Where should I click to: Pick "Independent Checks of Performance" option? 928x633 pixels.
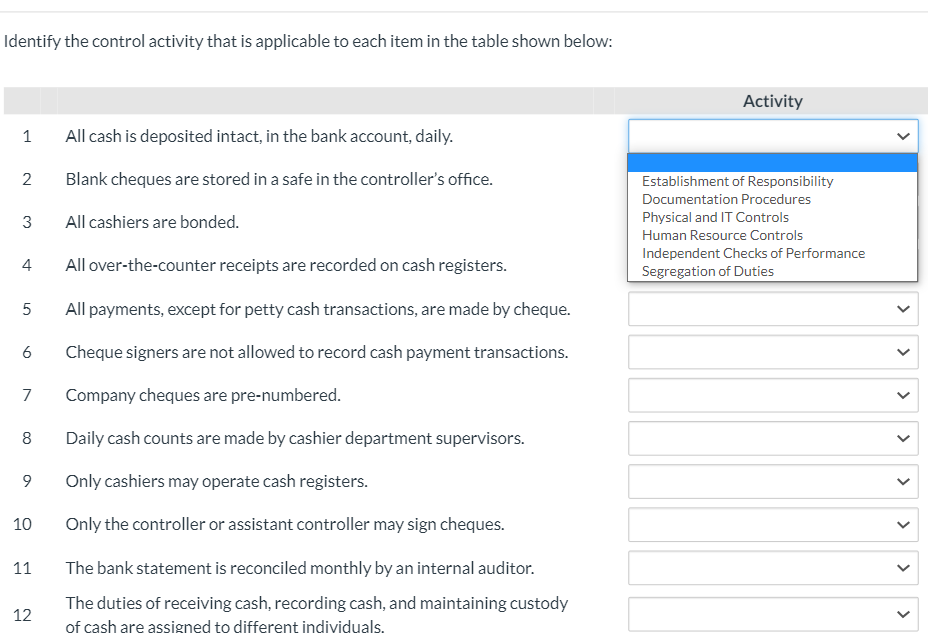coord(753,253)
